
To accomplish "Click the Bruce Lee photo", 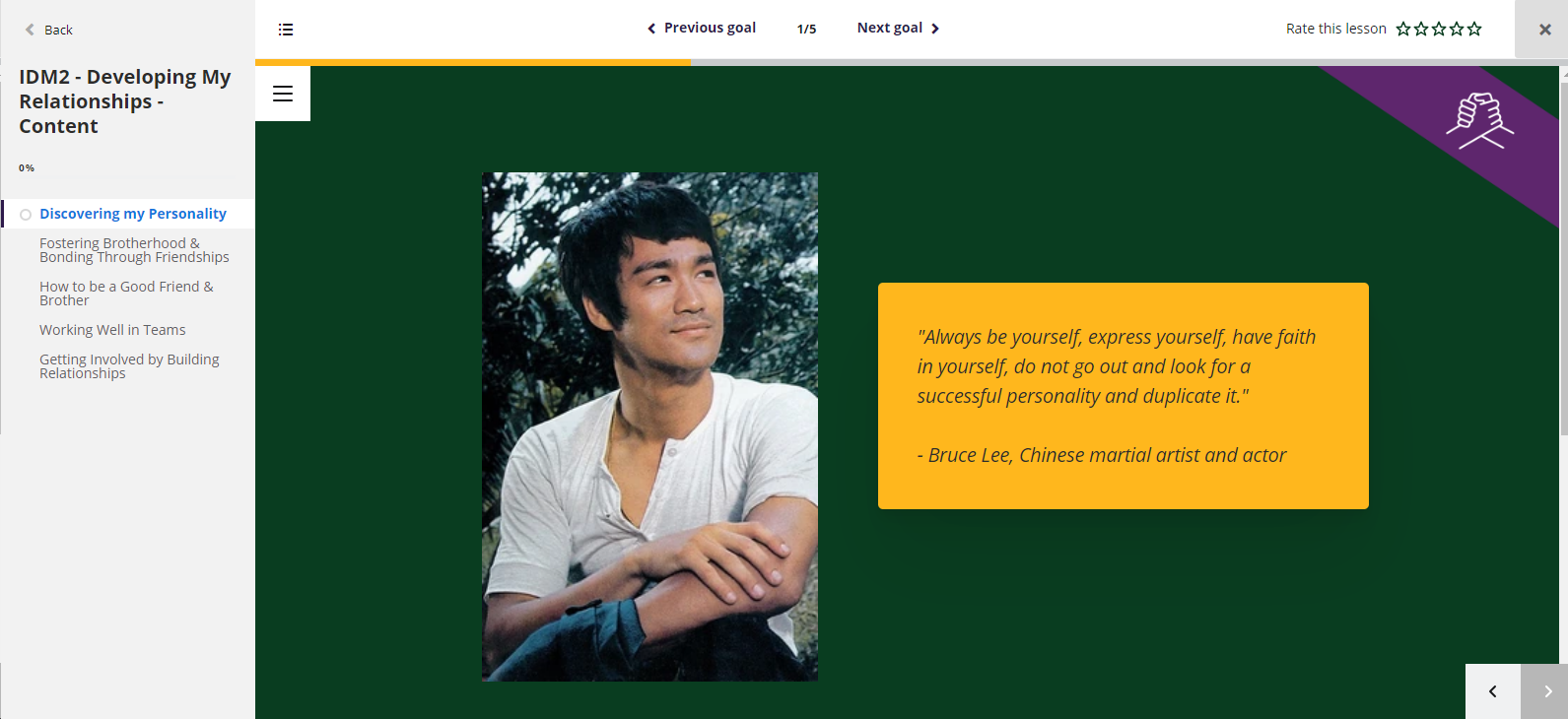I will coord(649,426).
